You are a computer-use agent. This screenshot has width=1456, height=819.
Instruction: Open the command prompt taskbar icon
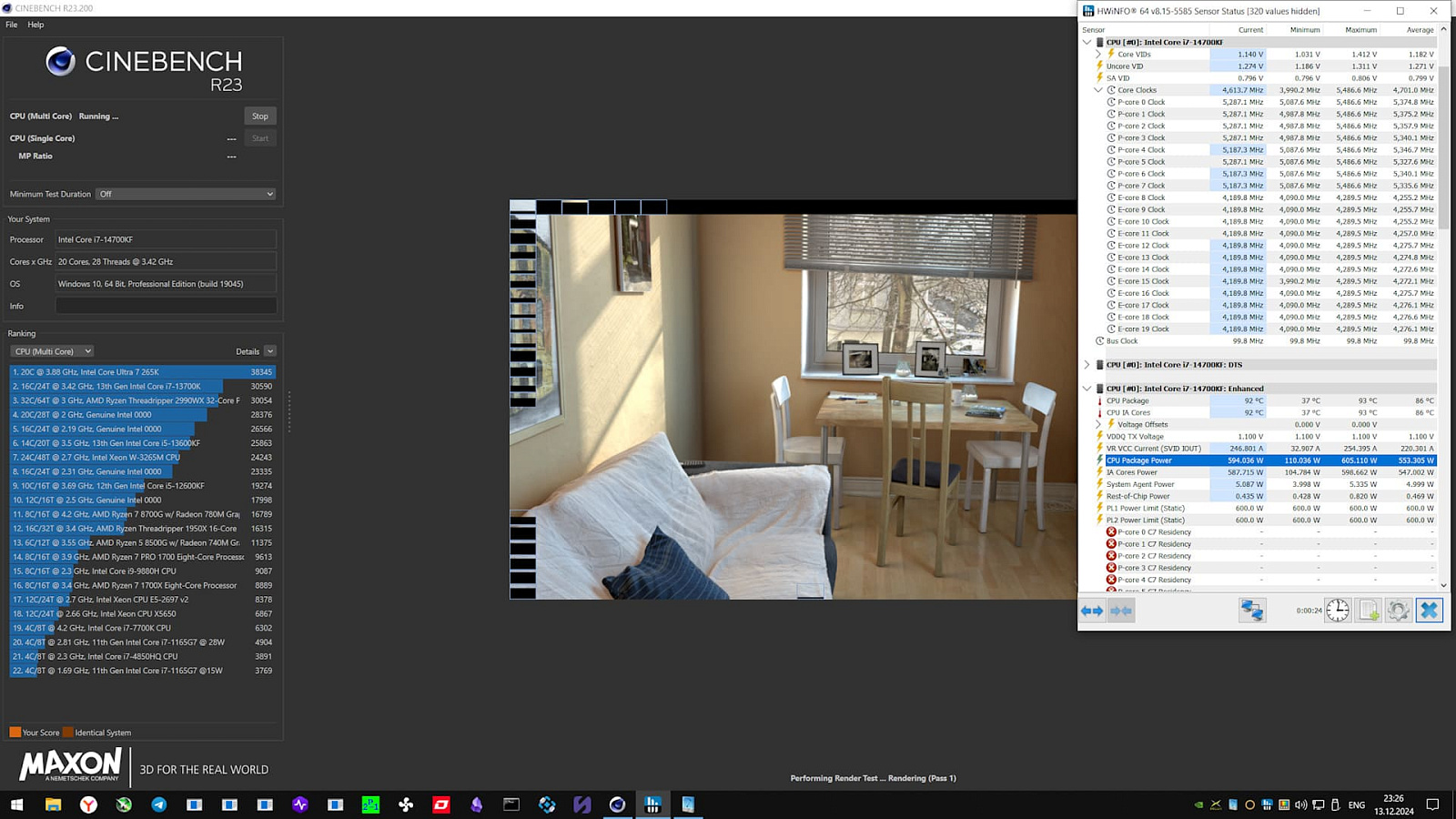point(511,804)
